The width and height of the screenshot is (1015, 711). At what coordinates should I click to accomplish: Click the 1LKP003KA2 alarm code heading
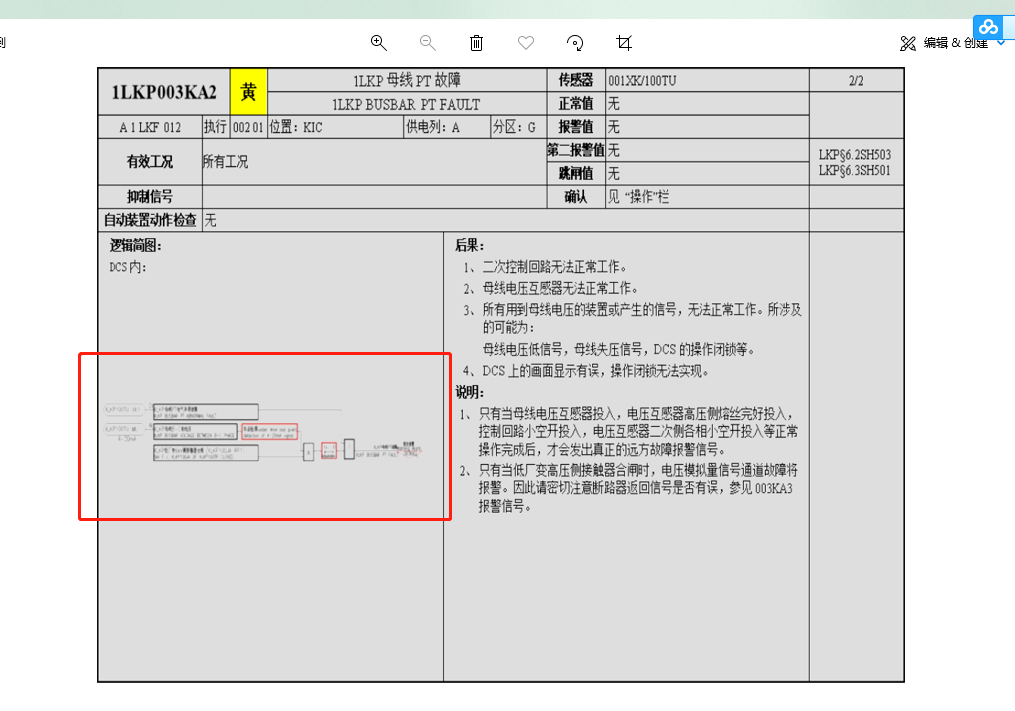(x=164, y=92)
